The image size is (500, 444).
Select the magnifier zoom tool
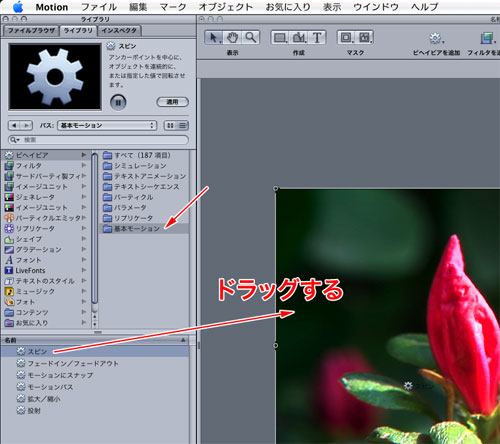(251, 37)
